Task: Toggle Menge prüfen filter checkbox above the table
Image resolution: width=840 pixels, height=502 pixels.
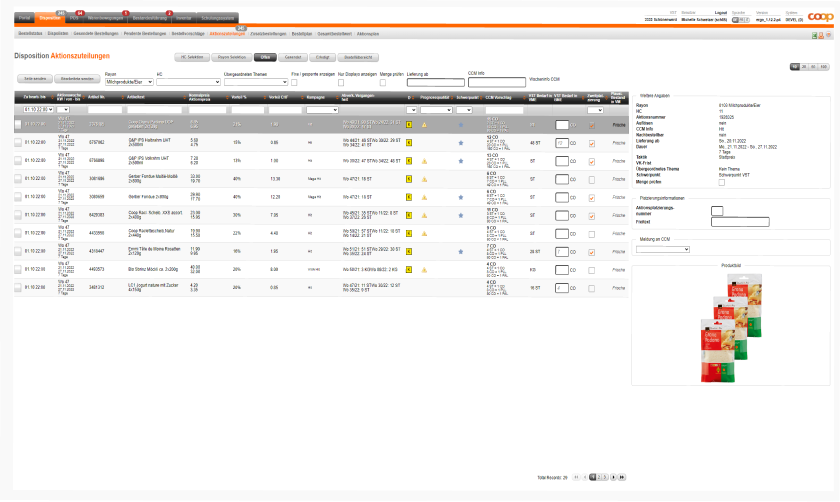Action: pyautogui.click(x=382, y=83)
